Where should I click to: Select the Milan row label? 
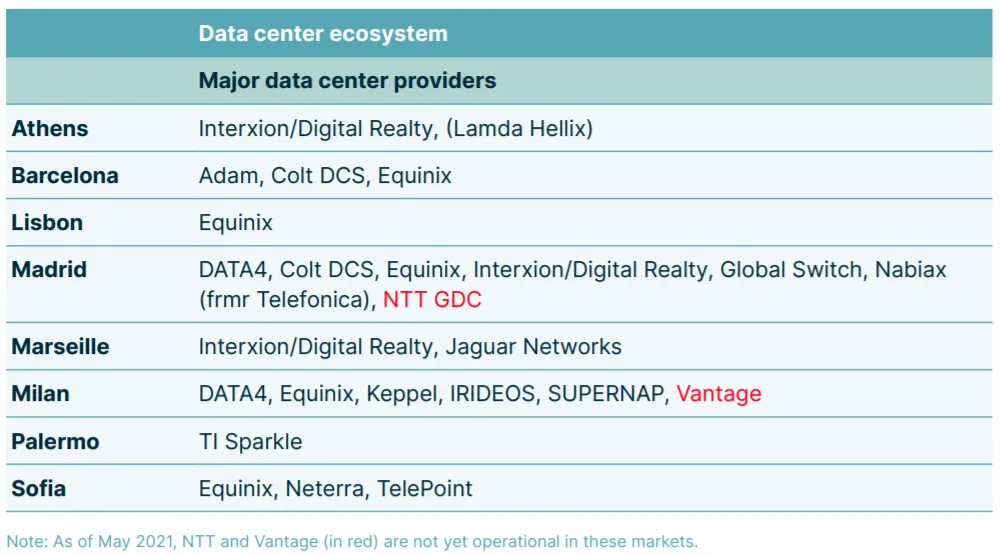[x=40, y=394]
